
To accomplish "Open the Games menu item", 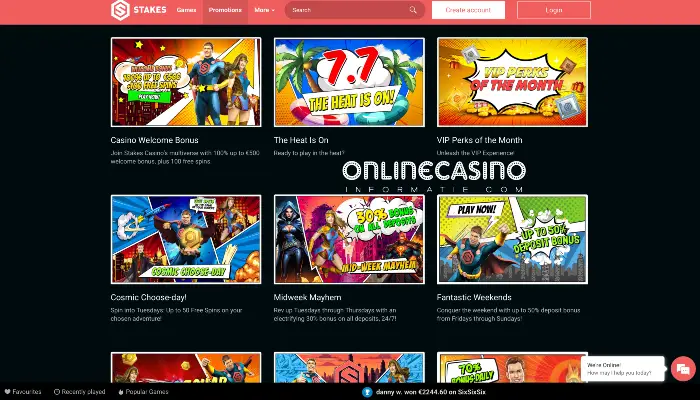I will coord(186,10).
